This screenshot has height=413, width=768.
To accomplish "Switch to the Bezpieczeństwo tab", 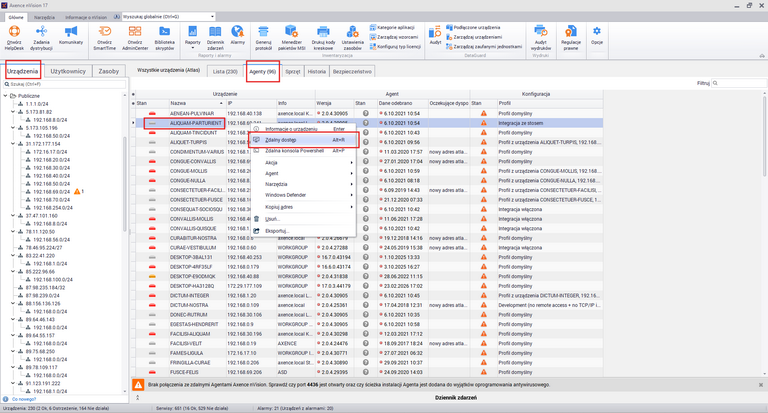I will coord(352,72).
